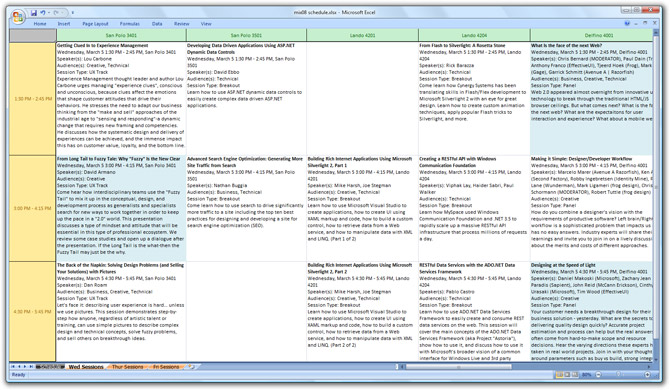The height and width of the screenshot is (390, 670).
Task: Switch to Thur Sessions sheet tab
Action: point(127,367)
